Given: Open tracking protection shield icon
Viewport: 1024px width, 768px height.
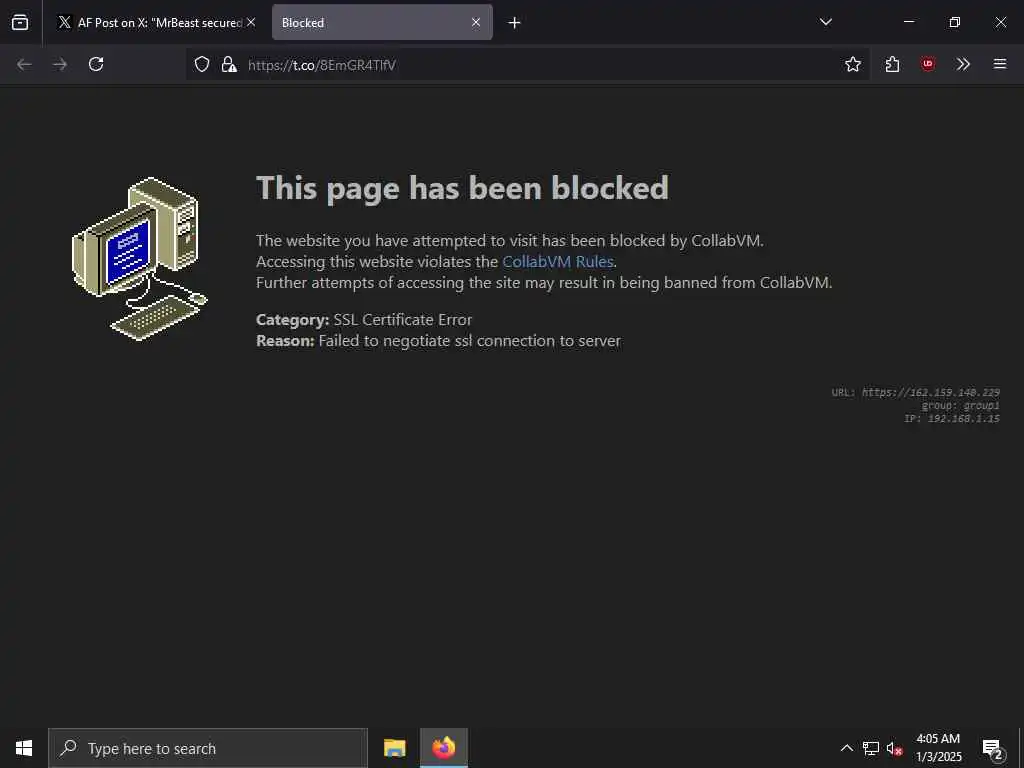Looking at the screenshot, I should [202, 64].
